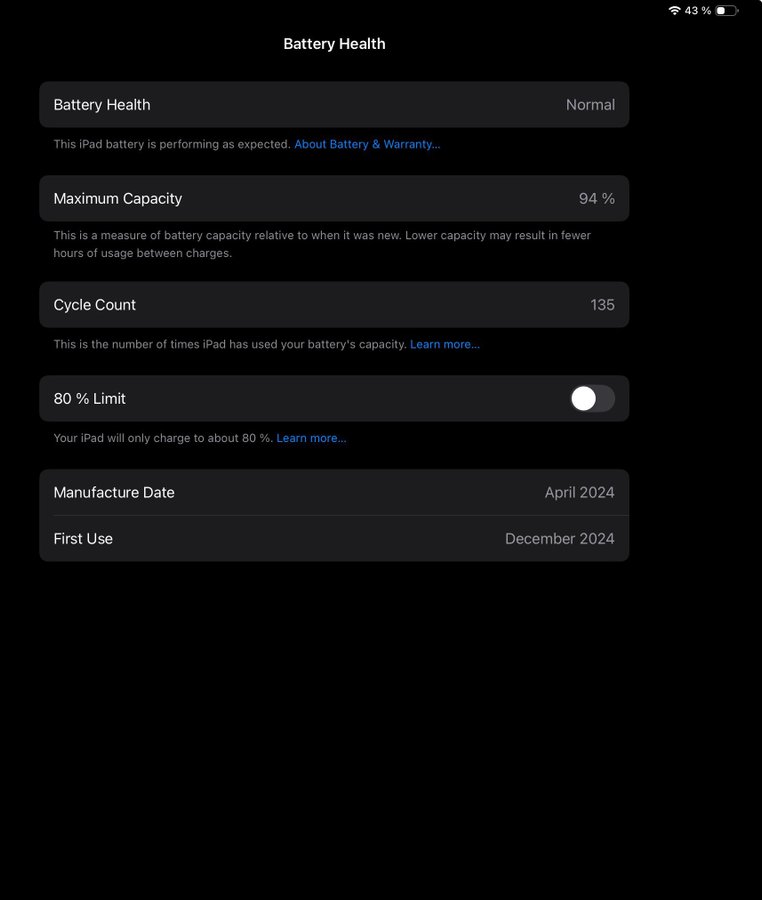The width and height of the screenshot is (762, 900).
Task: Select the Manufacture Date row label
Action: [114, 493]
